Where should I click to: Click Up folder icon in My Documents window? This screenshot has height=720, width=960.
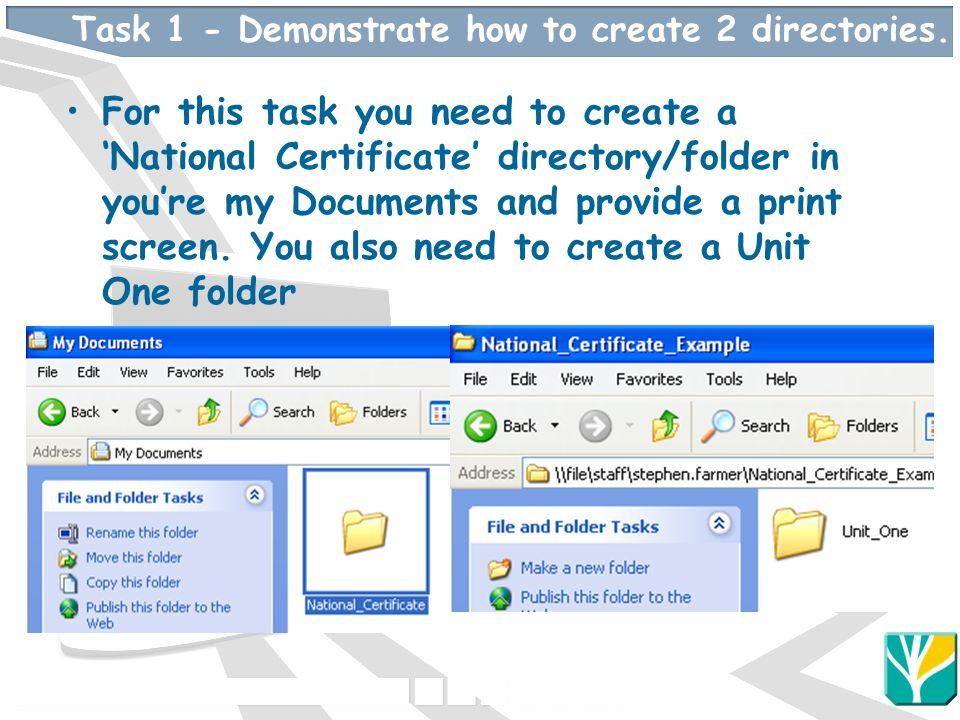coord(209,411)
